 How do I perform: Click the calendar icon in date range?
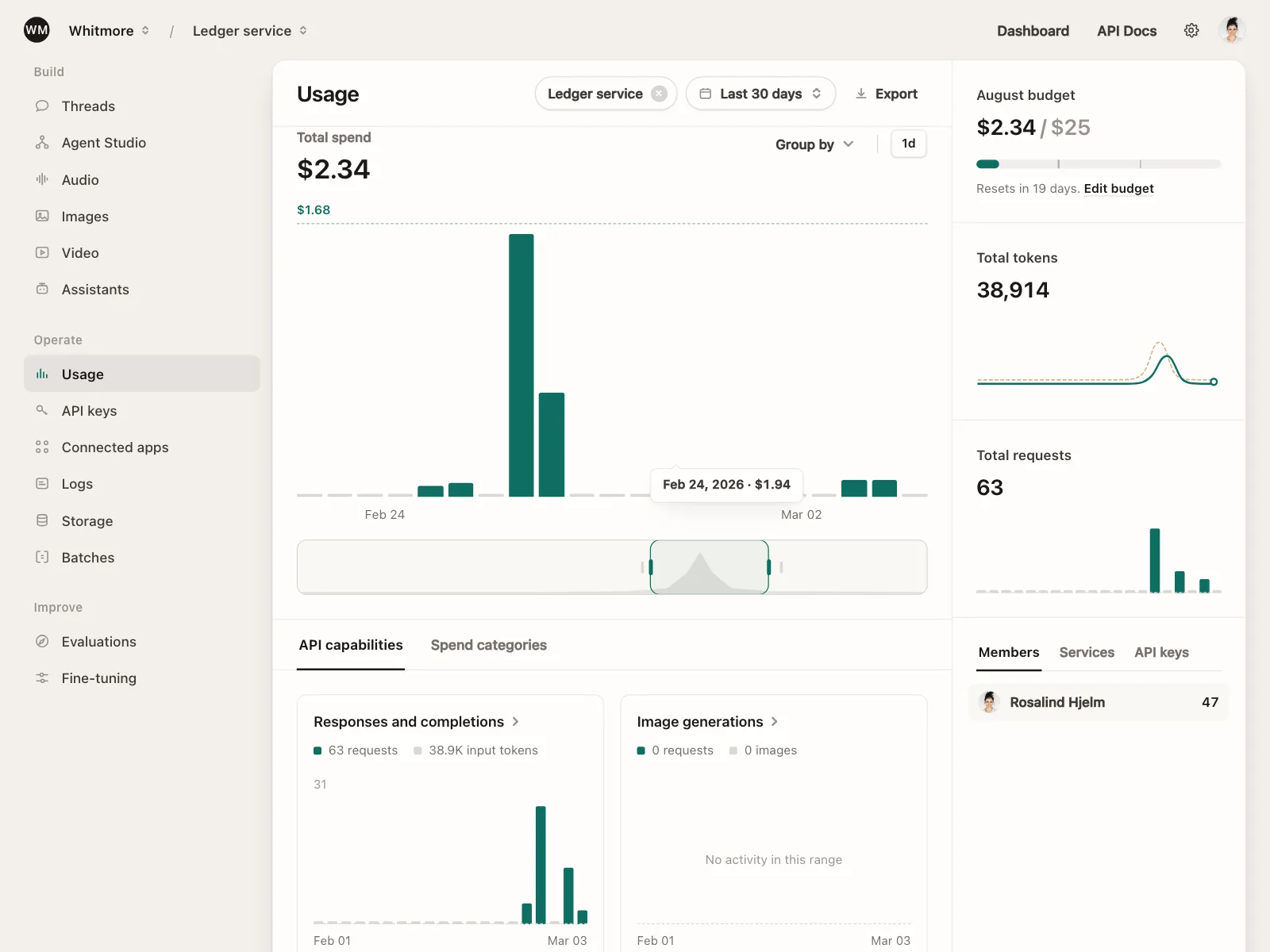(x=705, y=94)
